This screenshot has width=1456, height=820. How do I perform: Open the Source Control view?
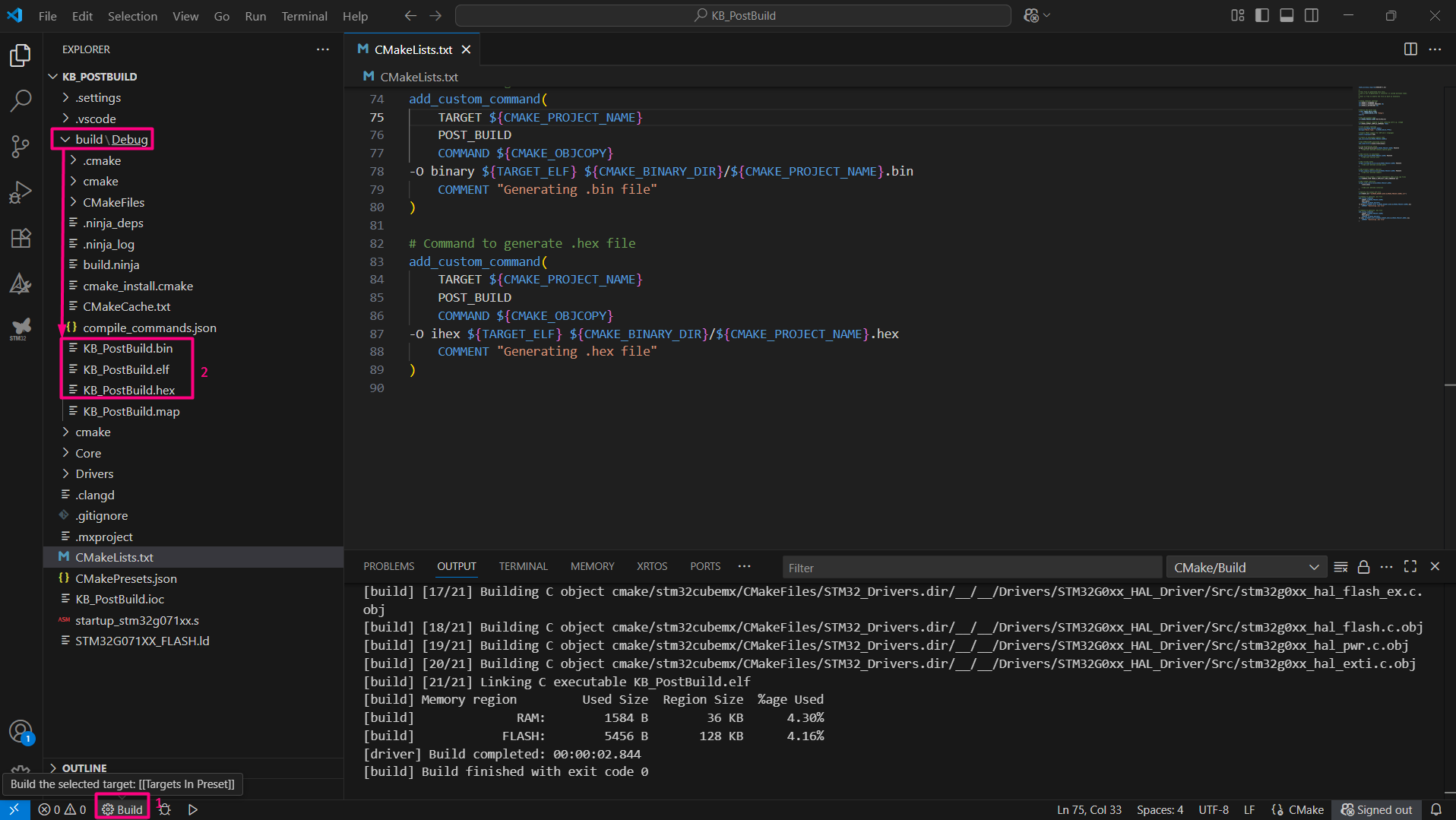(21, 146)
